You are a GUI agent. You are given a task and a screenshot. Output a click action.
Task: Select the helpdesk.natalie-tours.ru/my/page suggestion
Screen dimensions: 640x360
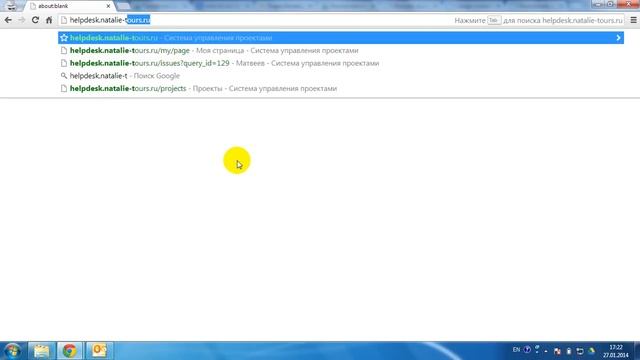pyautogui.click(x=341, y=51)
